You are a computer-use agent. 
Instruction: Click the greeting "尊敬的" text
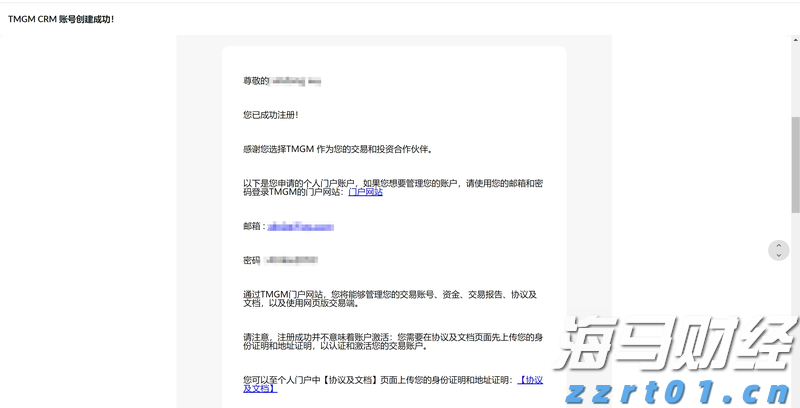click(256, 81)
